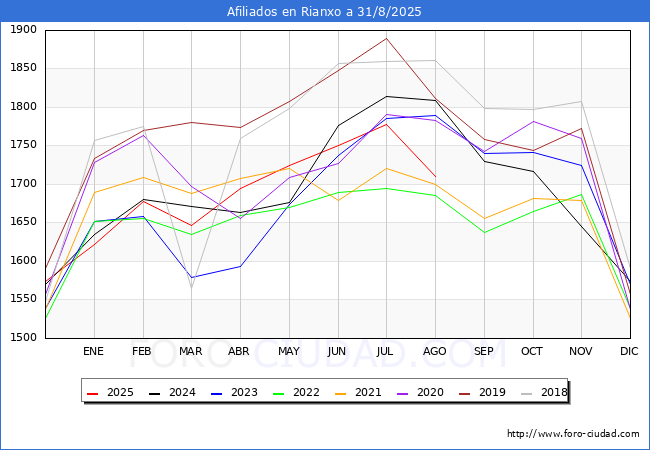Click the blue 2023 legend swatch
The height and width of the screenshot is (450, 650).
[217, 393]
